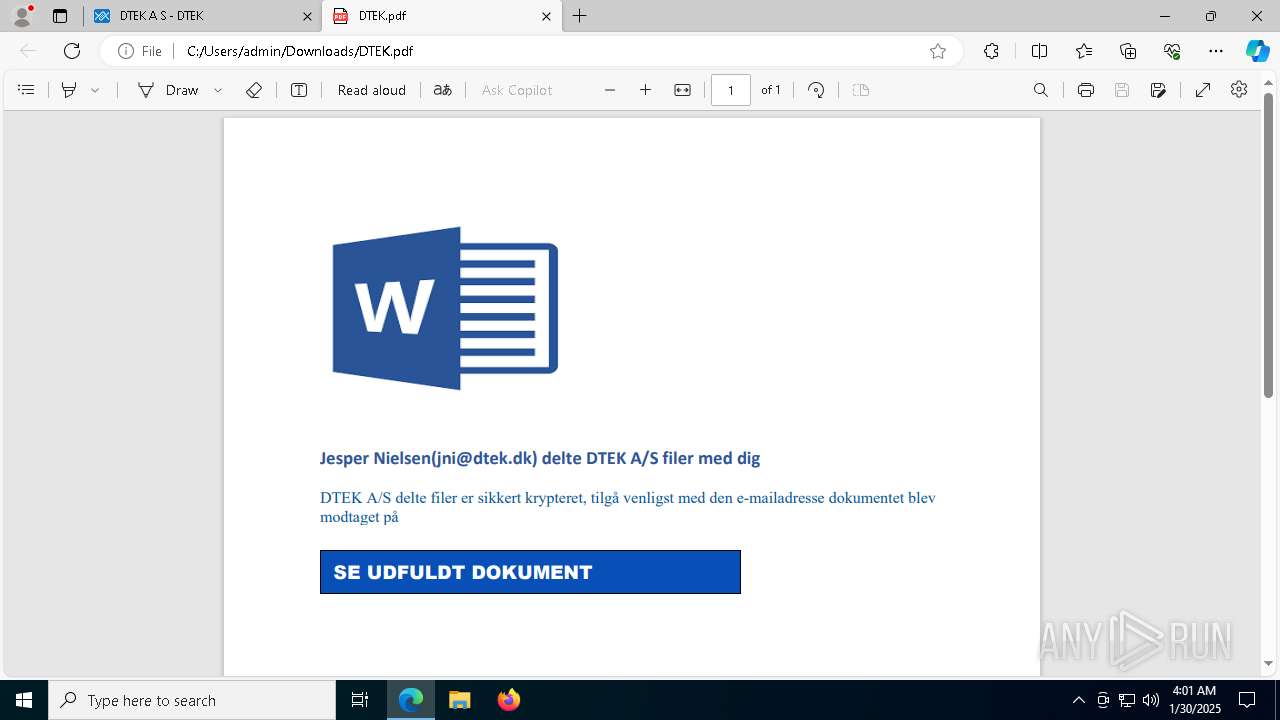Screen dimensions: 1280x720
Task: Search within the PDF
Action: (x=1041, y=90)
